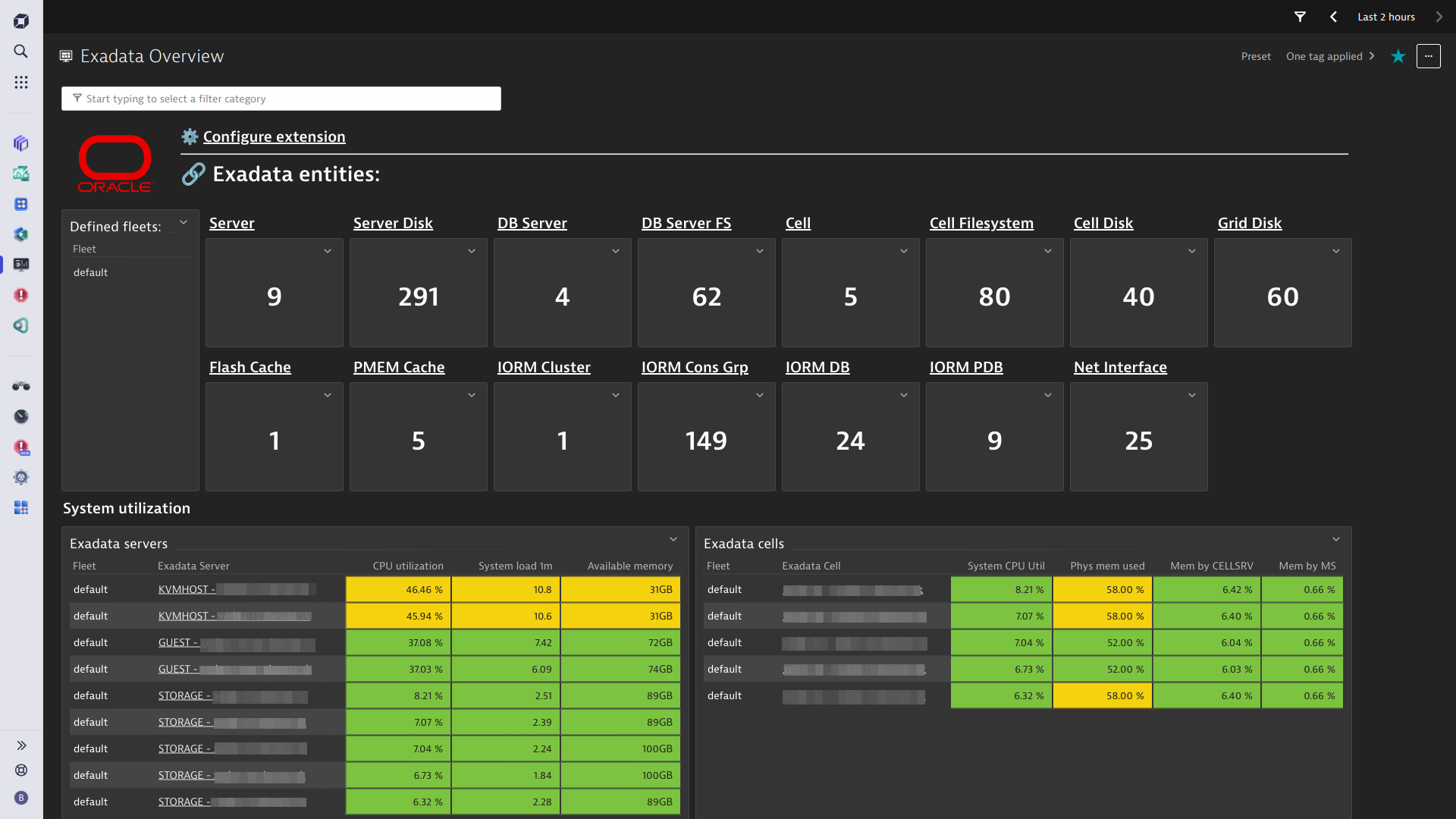Expand the Grid Disk tile chevron

click(1336, 251)
